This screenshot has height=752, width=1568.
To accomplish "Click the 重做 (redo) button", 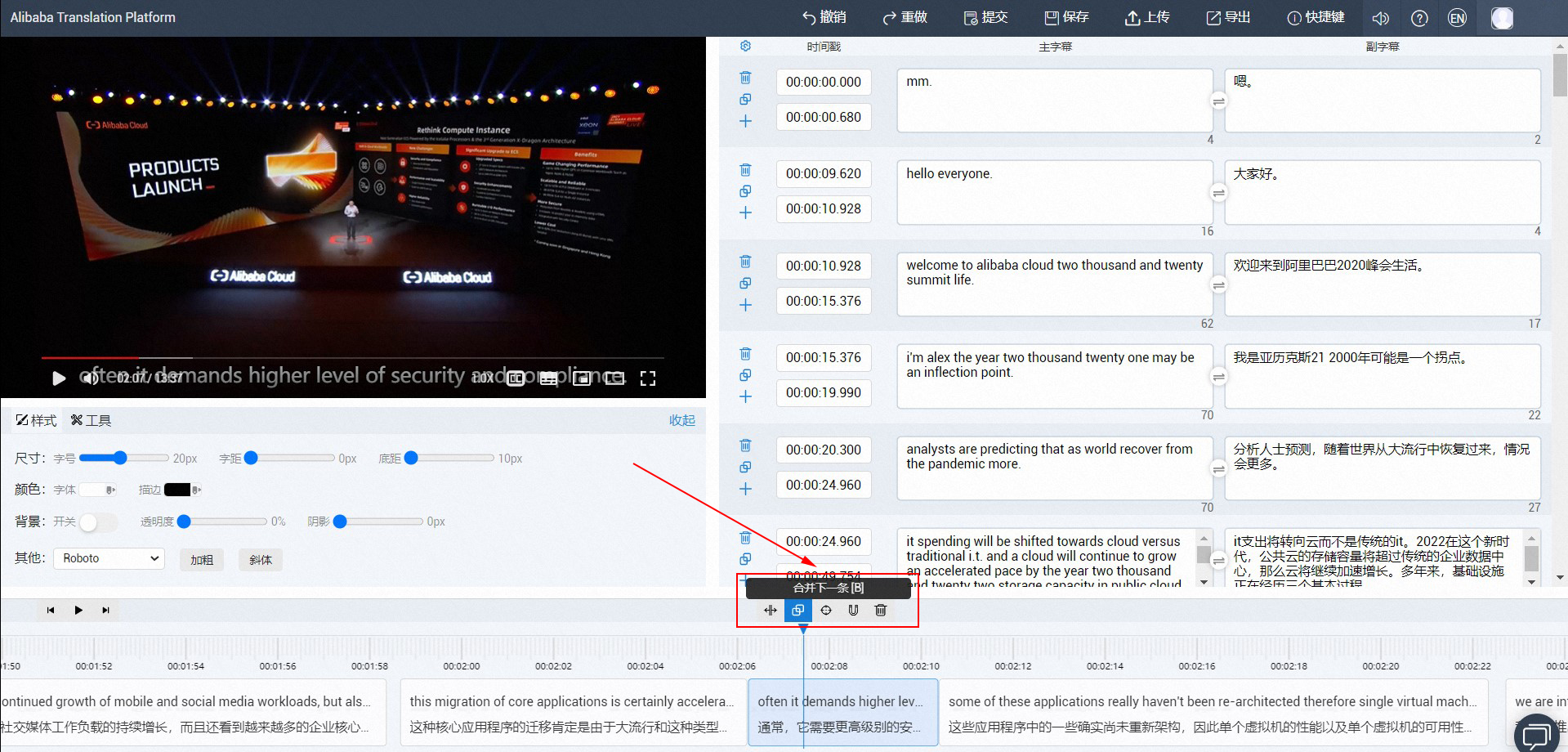I will (x=905, y=17).
